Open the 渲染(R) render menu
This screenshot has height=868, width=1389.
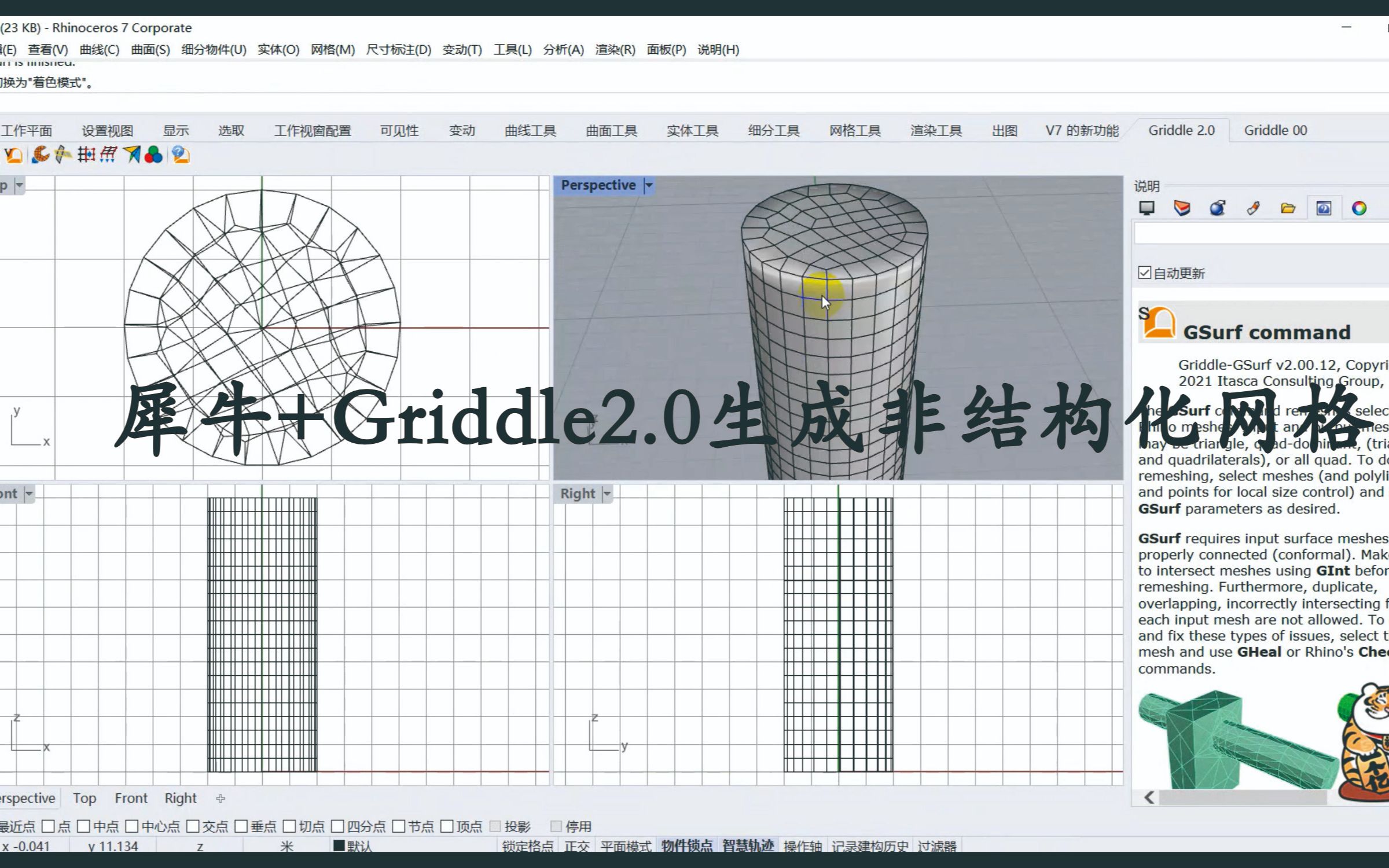615,50
